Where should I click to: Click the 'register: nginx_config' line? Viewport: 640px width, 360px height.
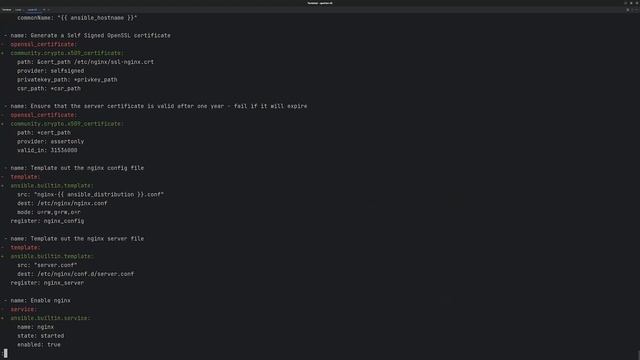[47, 221]
